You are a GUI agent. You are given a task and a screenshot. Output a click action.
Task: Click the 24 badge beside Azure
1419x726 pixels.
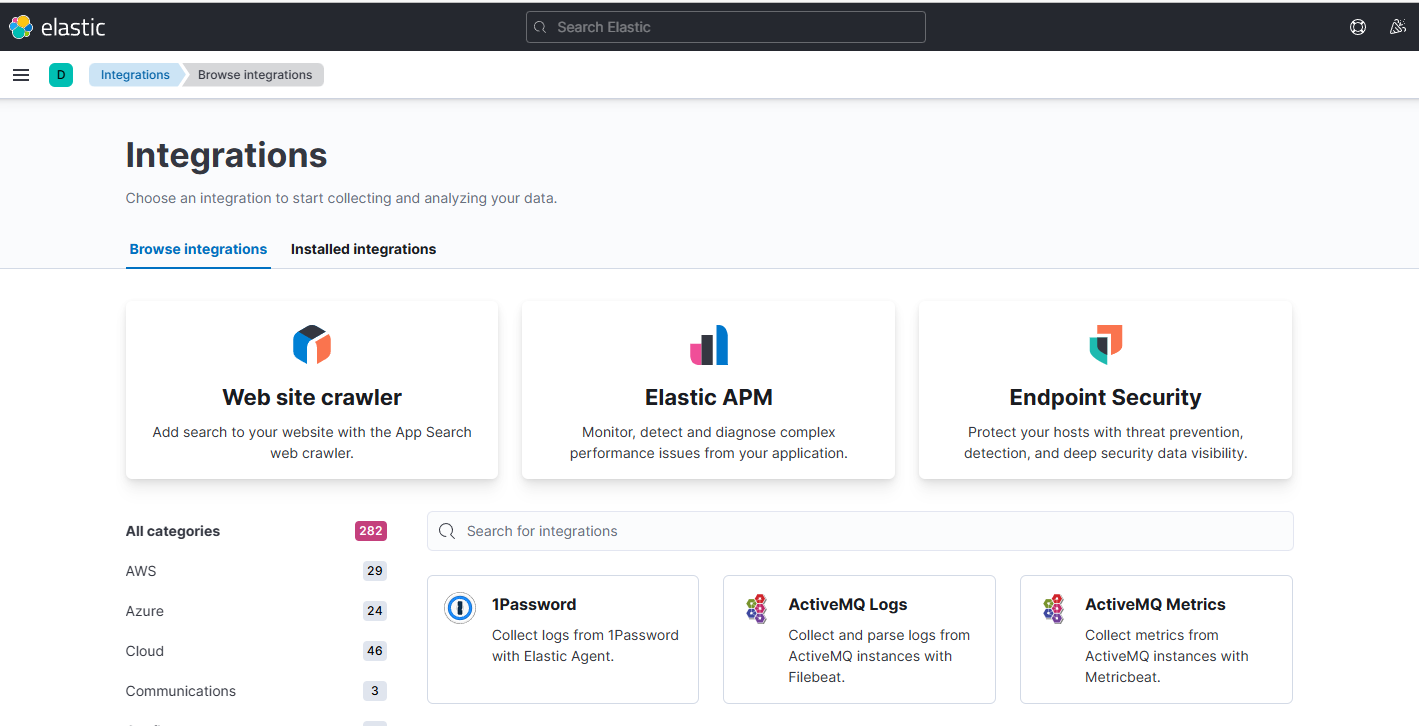pos(375,611)
